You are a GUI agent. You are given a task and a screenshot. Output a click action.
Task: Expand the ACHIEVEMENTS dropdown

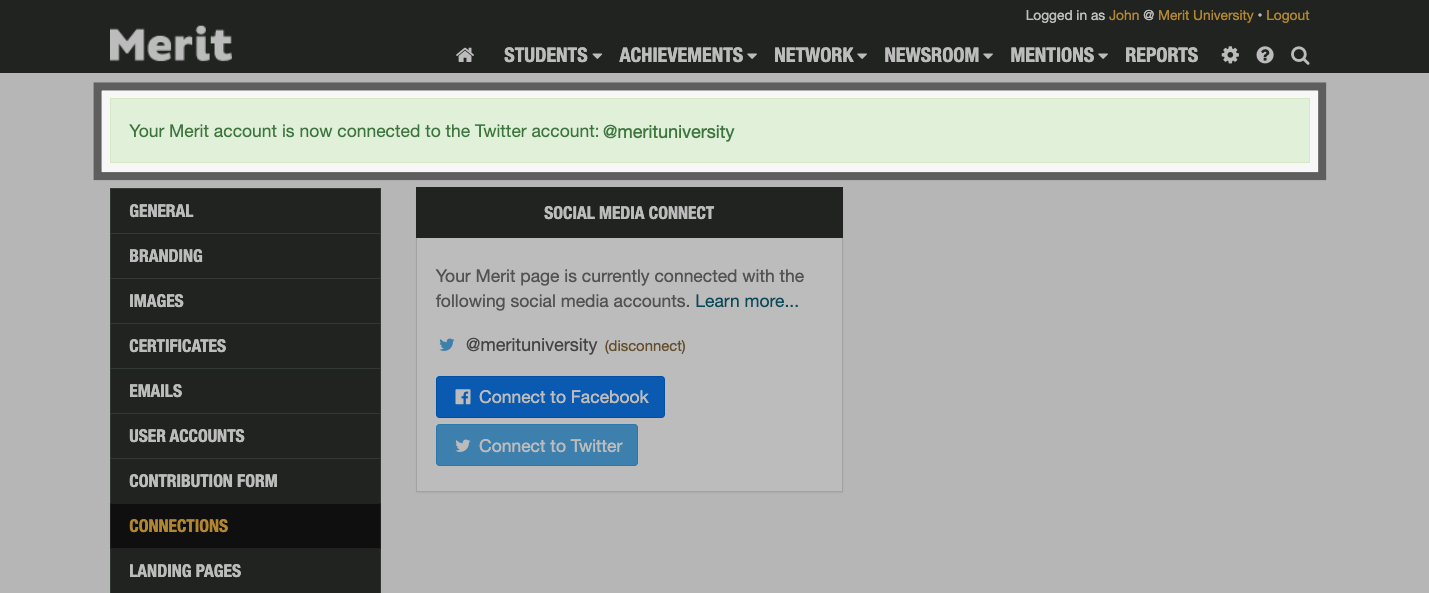(681, 55)
